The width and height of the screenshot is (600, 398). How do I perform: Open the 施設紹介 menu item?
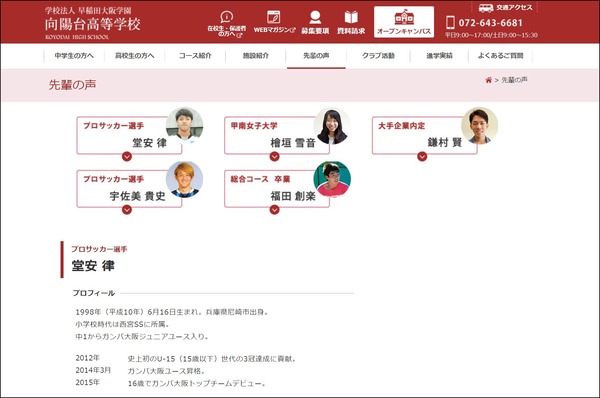(x=256, y=56)
